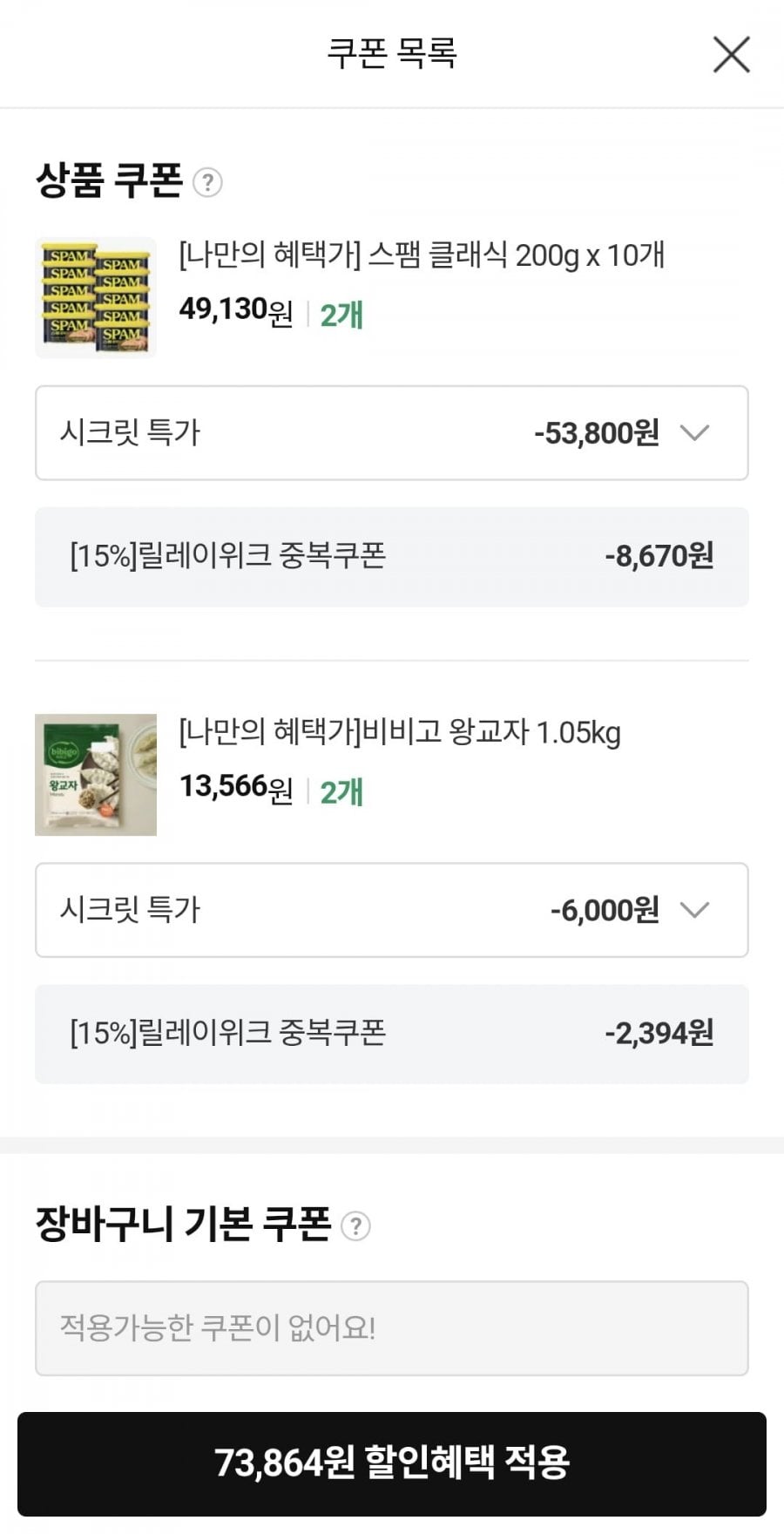Tap the 49,130원 Spam price

tap(236, 310)
